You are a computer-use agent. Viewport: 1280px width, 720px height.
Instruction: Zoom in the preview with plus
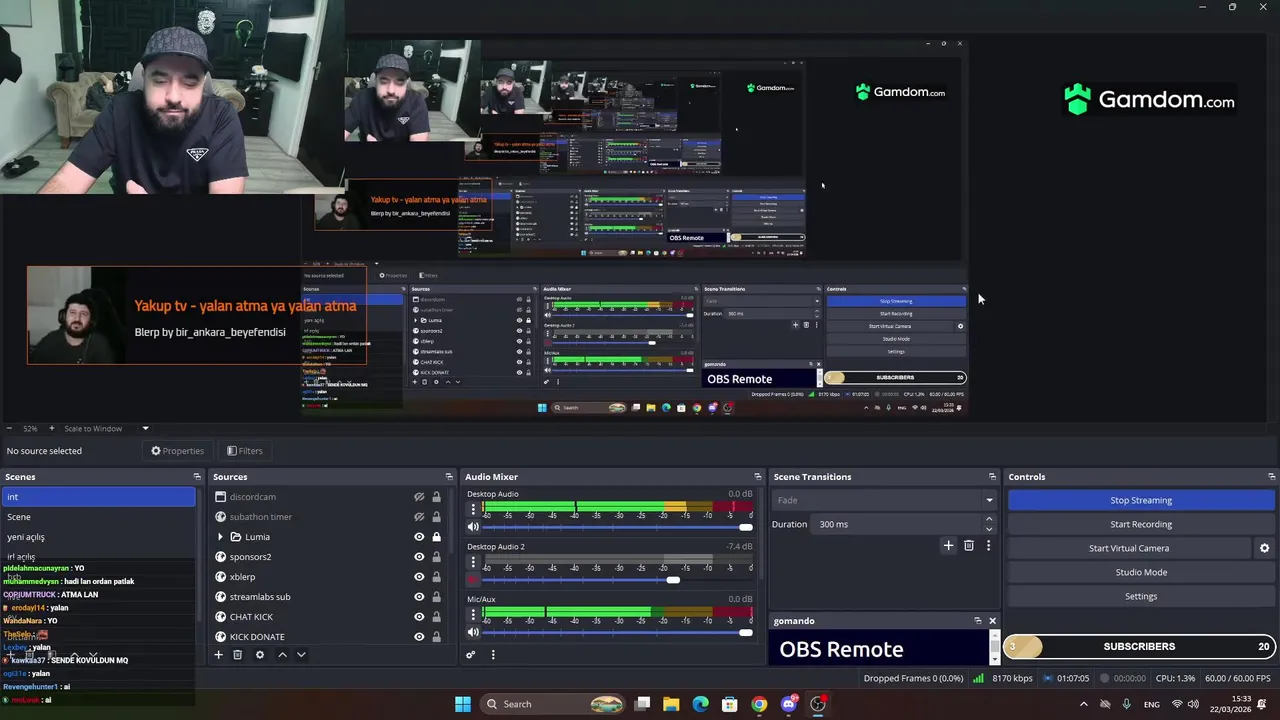pyautogui.click(x=51, y=429)
